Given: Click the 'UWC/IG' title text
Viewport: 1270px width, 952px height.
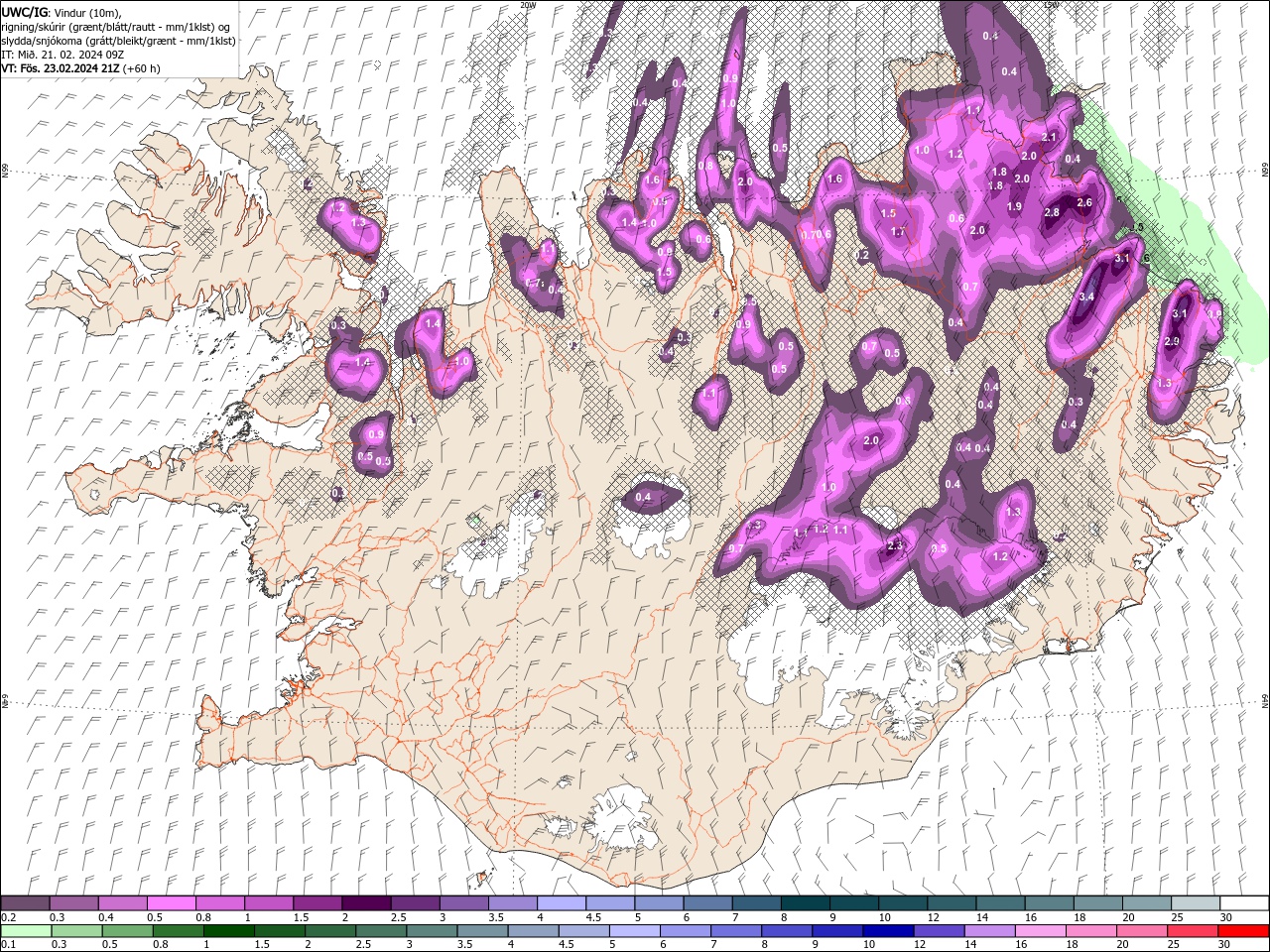Looking at the screenshot, I should 24,12.
